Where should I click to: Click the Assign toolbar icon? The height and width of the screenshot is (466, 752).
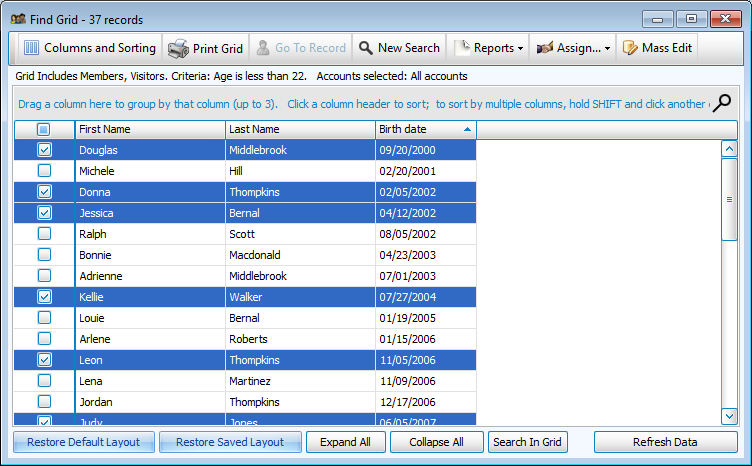click(545, 48)
